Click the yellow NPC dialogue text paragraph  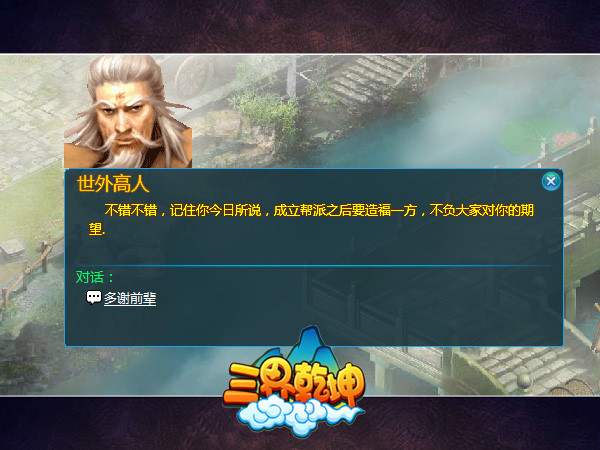[x=311, y=219]
